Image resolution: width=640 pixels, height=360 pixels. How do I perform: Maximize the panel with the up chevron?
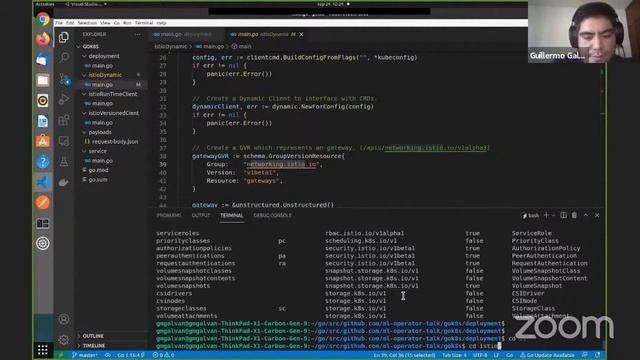click(x=586, y=215)
